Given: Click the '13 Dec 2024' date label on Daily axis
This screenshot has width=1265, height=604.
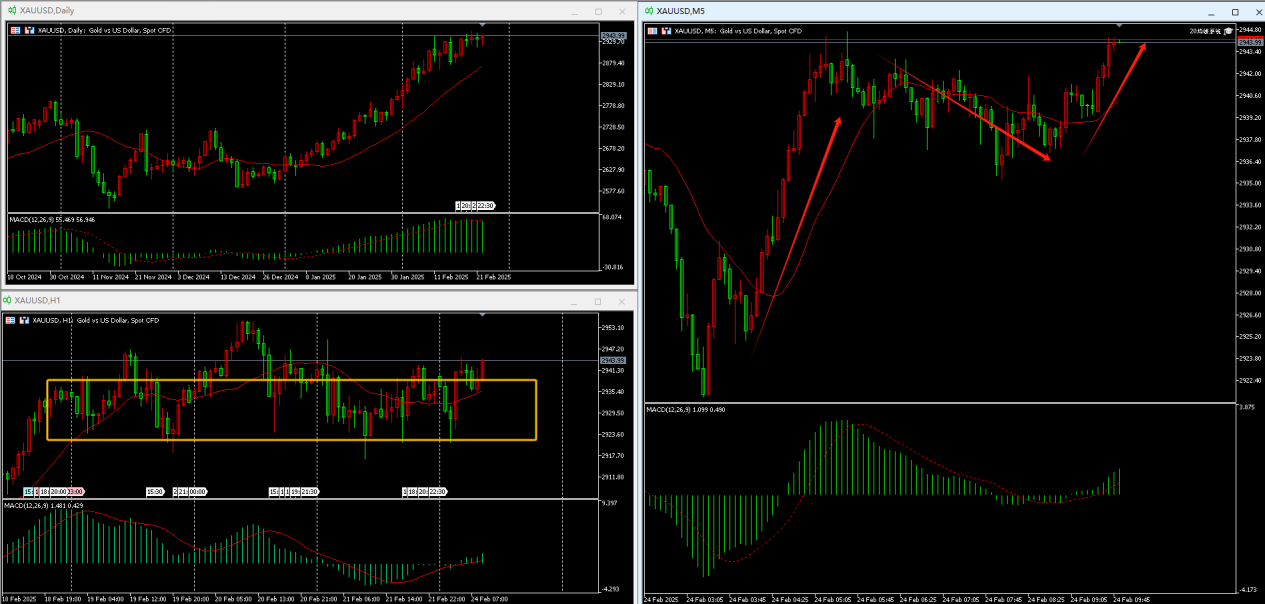Looking at the screenshot, I should tap(237, 277).
